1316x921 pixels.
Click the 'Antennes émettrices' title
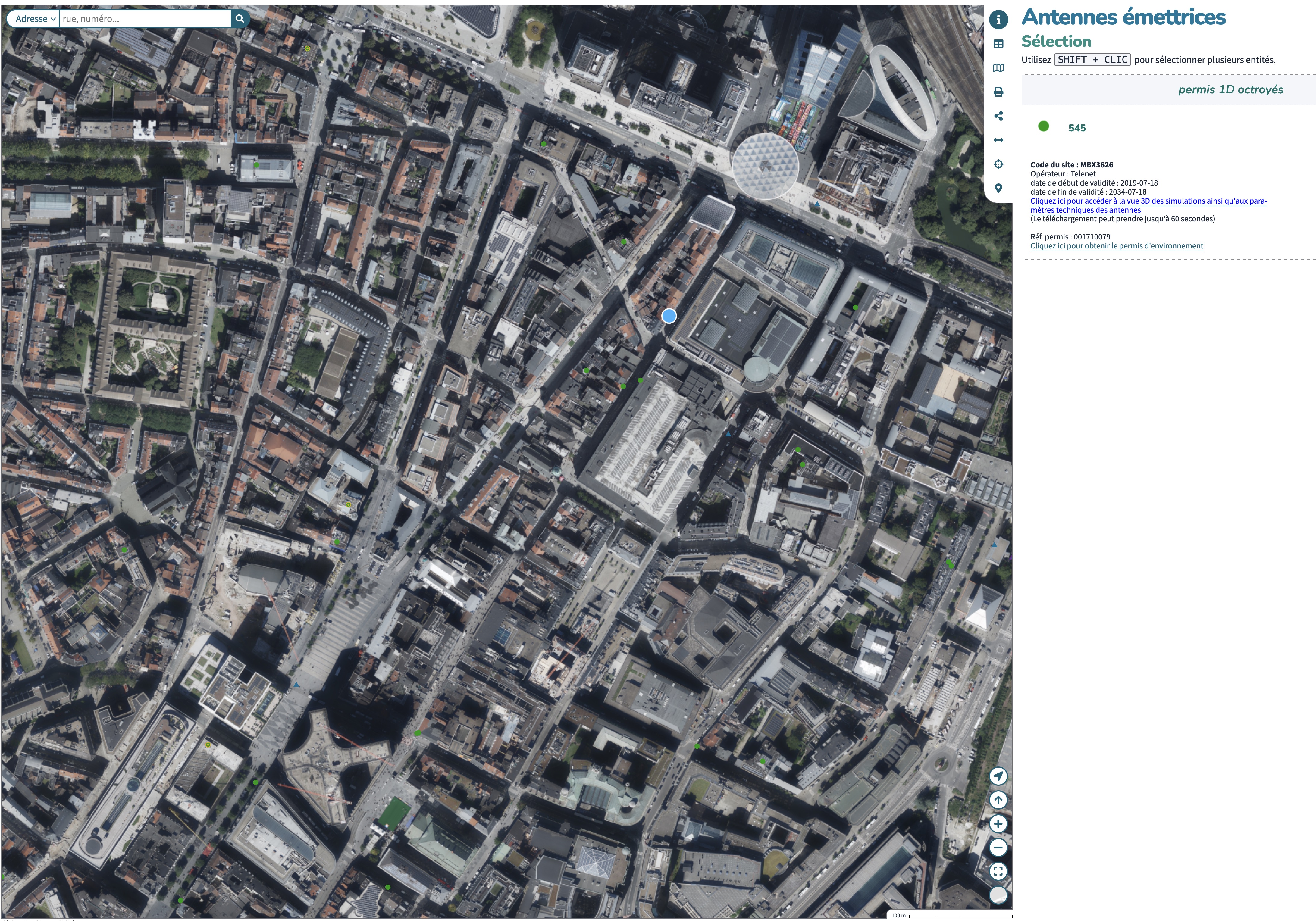pos(1123,17)
